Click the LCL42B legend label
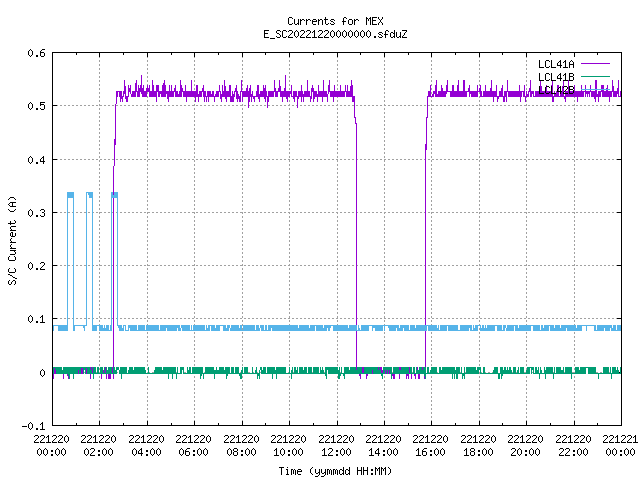Image resolution: width=640 pixels, height=480 pixels. pyautogui.click(x=556, y=90)
